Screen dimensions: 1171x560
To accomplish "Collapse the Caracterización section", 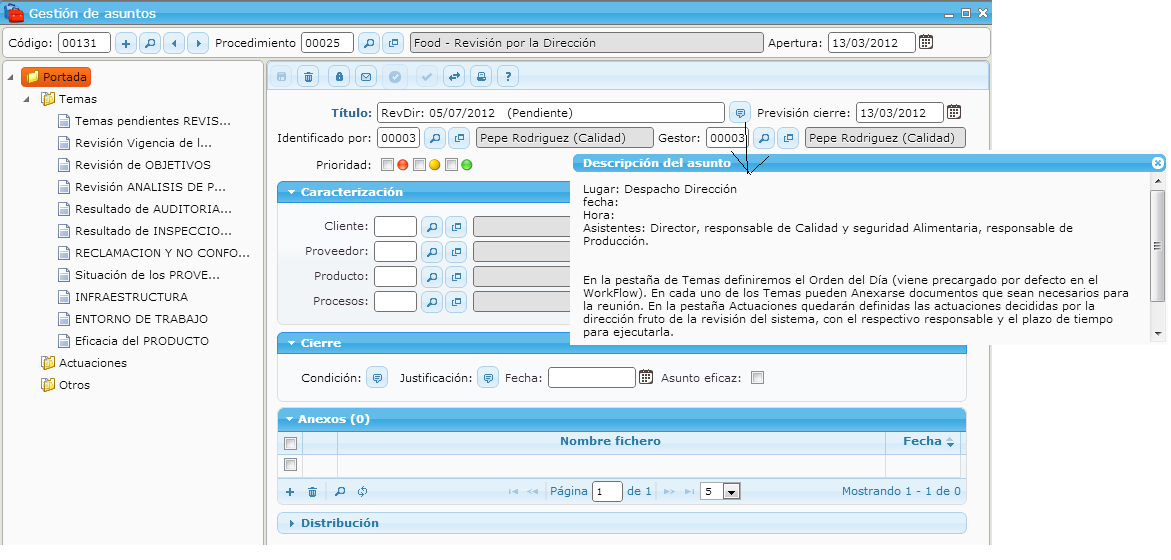I will [291, 192].
